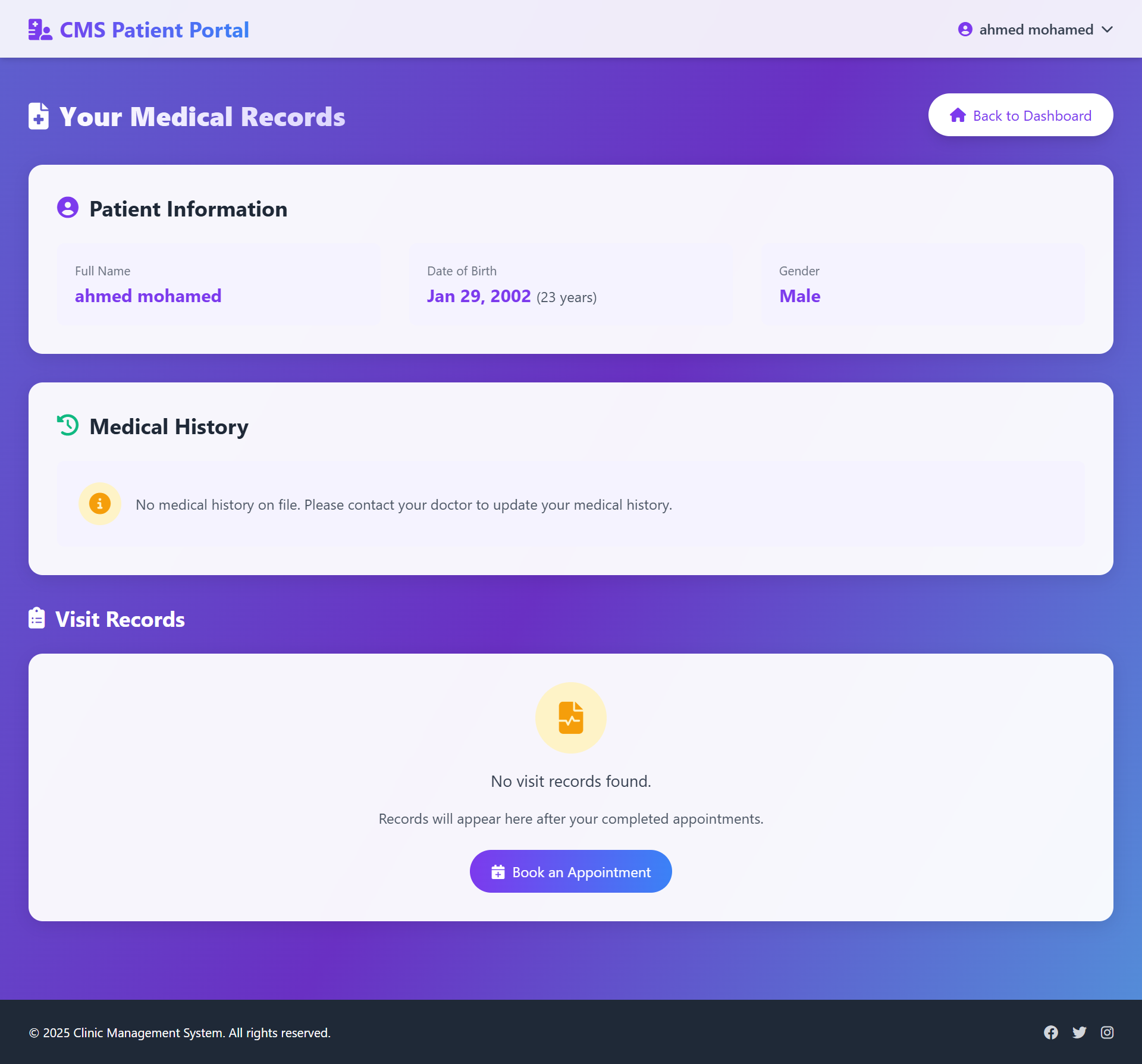Click Back to Dashboard button
Viewport: 1142px width, 1064px height.
pyautogui.click(x=1020, y=115)
